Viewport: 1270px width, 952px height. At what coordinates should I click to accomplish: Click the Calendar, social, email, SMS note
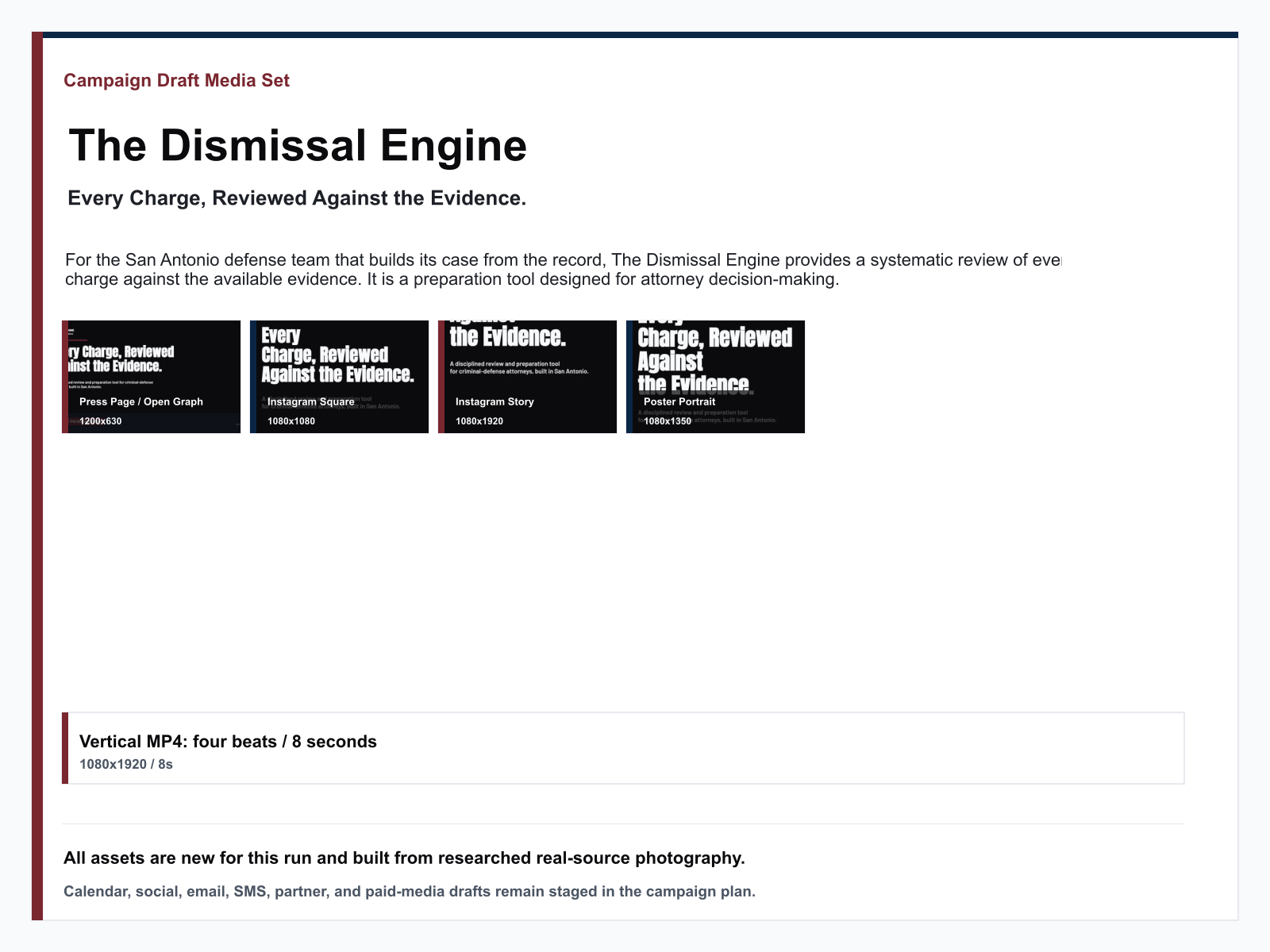tap(410, 891)
